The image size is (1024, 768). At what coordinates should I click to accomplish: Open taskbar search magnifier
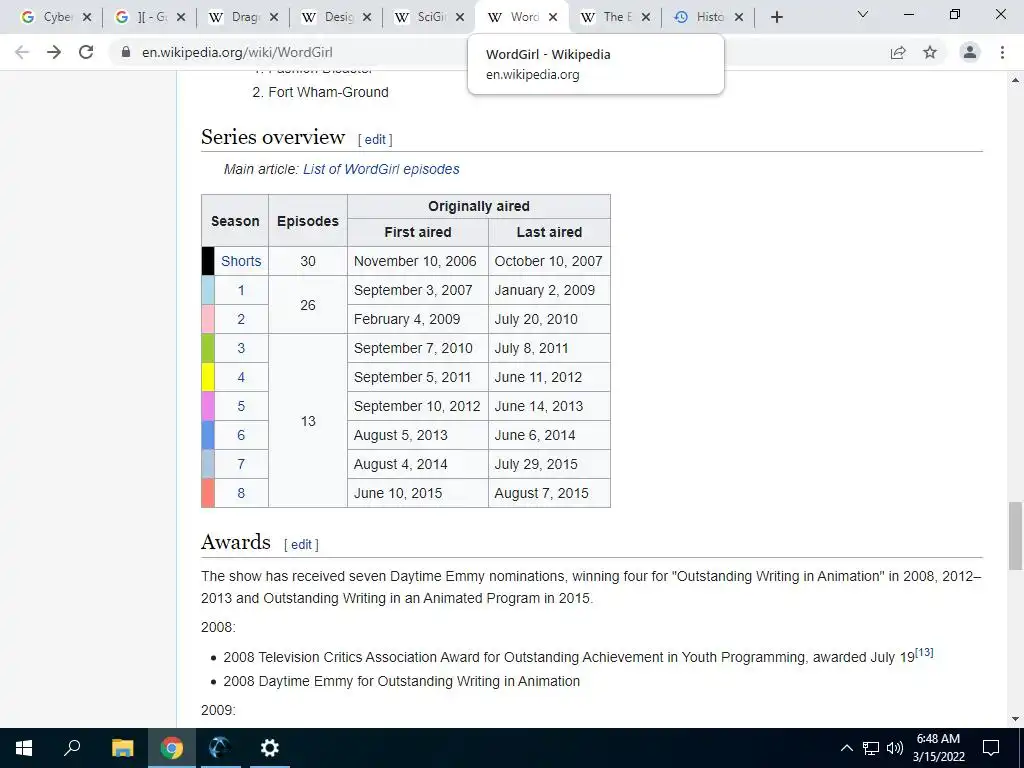[72, 748]
